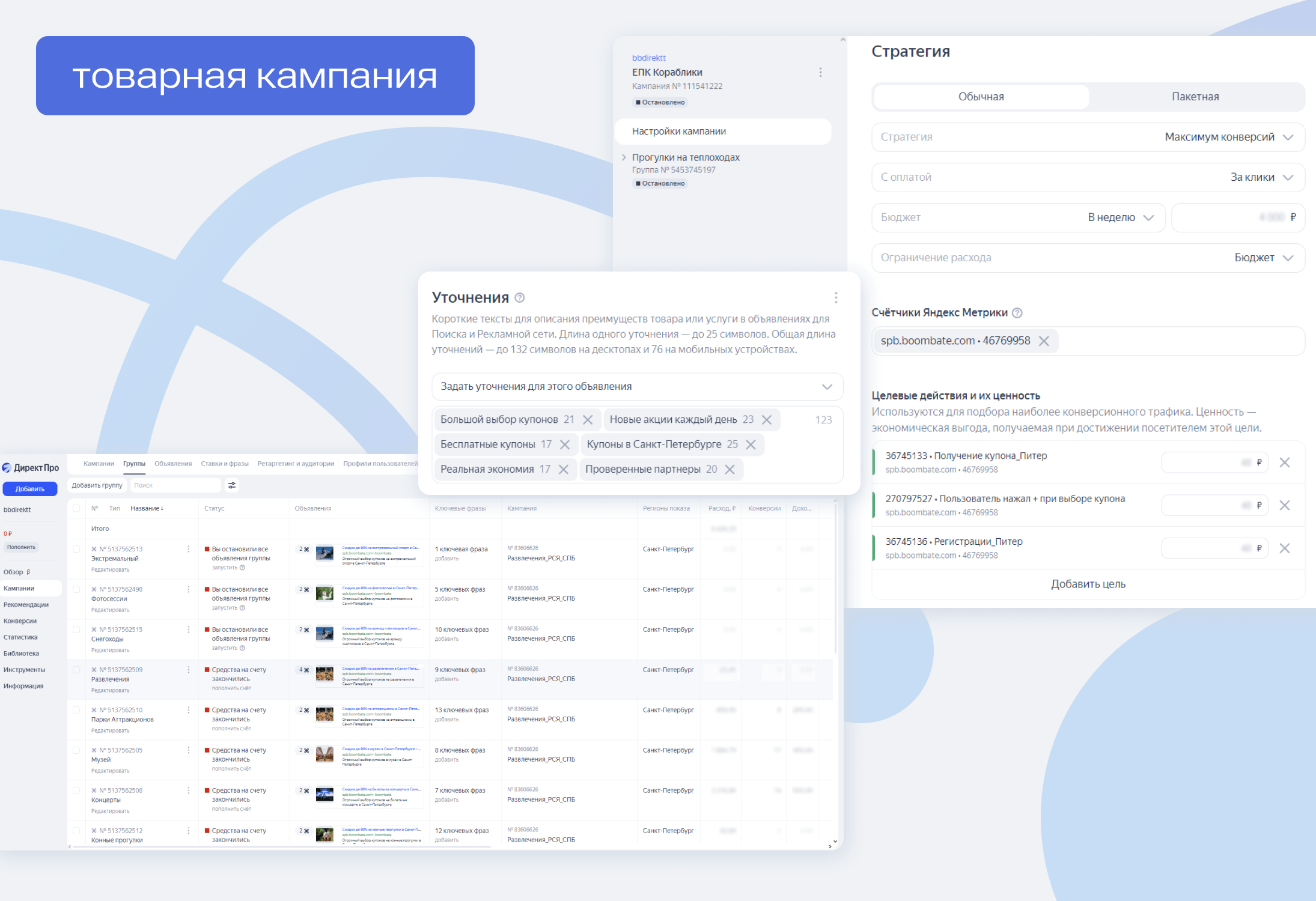
Task: Switch to the Пакетная strategy tab
Action: pyautogui.click(x=1195, y=97)
